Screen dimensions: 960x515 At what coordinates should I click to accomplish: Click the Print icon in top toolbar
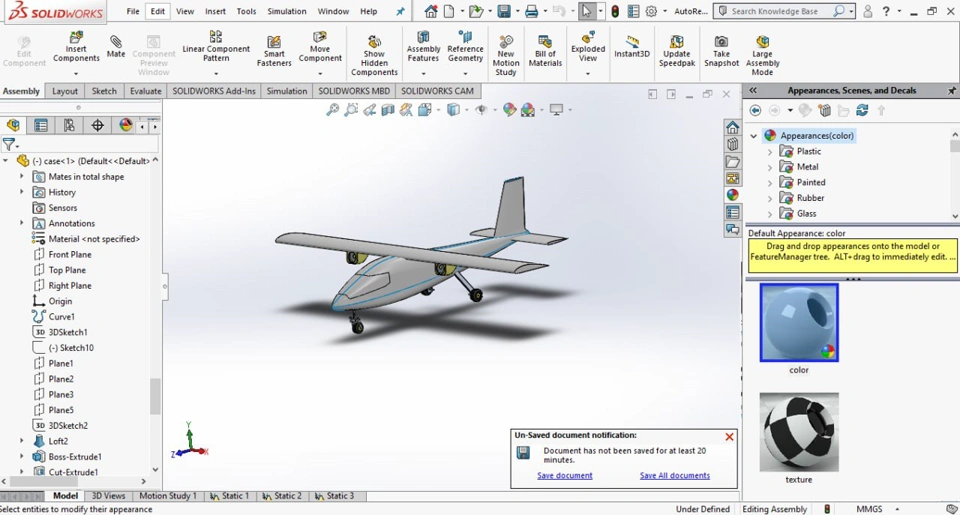pos(531,11)
